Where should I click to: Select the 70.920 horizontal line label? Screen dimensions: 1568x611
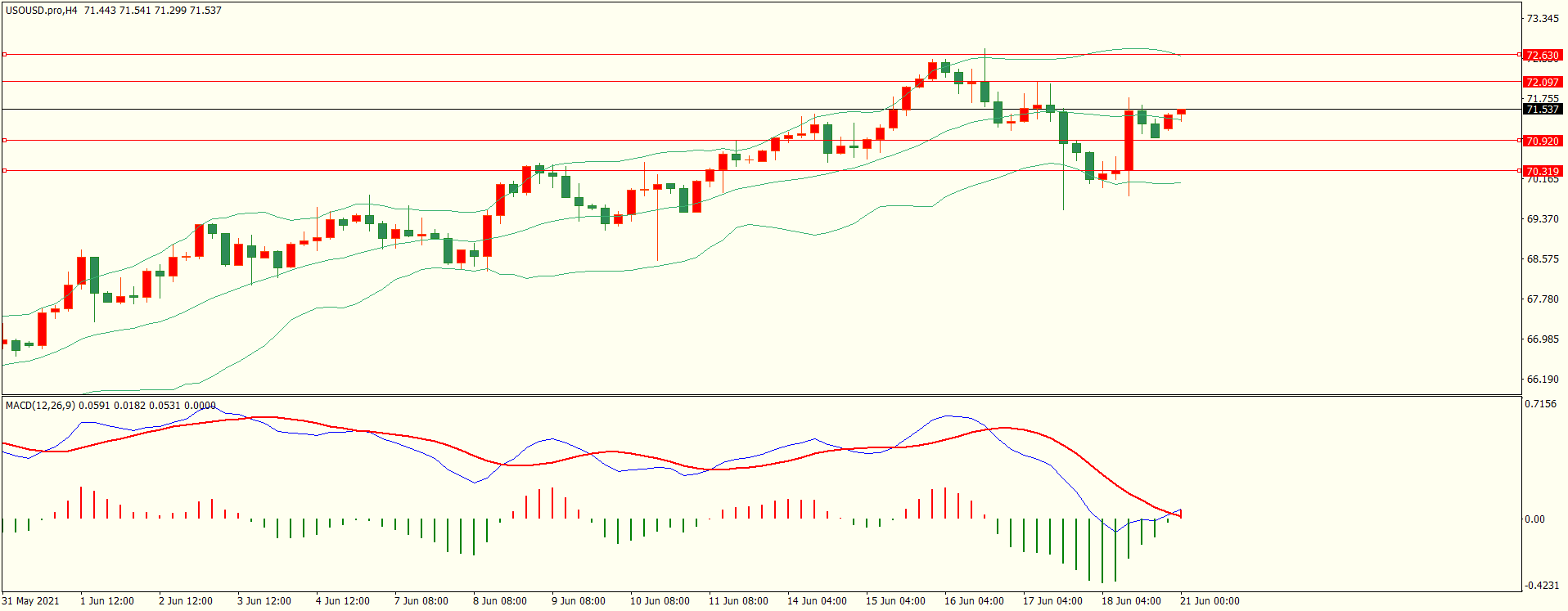click(x=1542, y=142)
